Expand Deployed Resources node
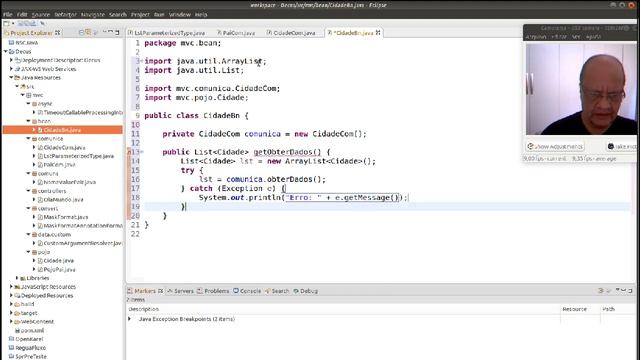 pyautogui.click(x=11, y=296)
